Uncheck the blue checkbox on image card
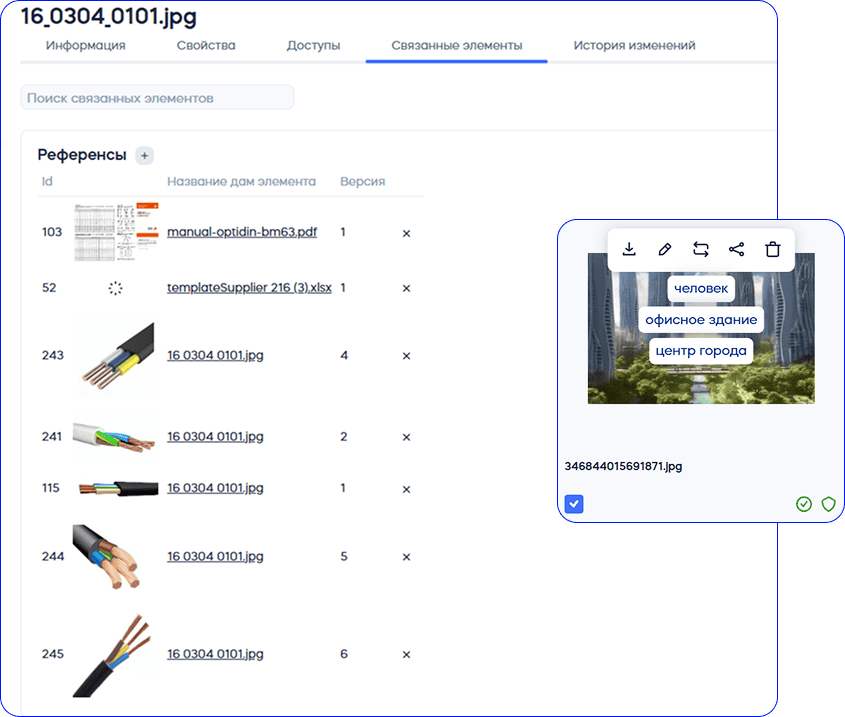Image resolution: width=845 pixels, height=717 pixels. point(574,504)
